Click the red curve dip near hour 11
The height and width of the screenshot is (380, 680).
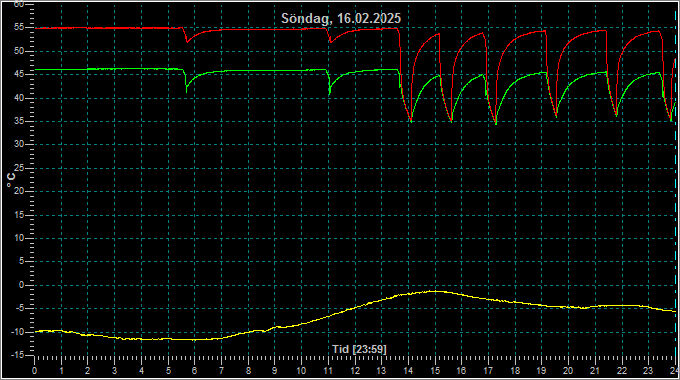tap(330, 42)
